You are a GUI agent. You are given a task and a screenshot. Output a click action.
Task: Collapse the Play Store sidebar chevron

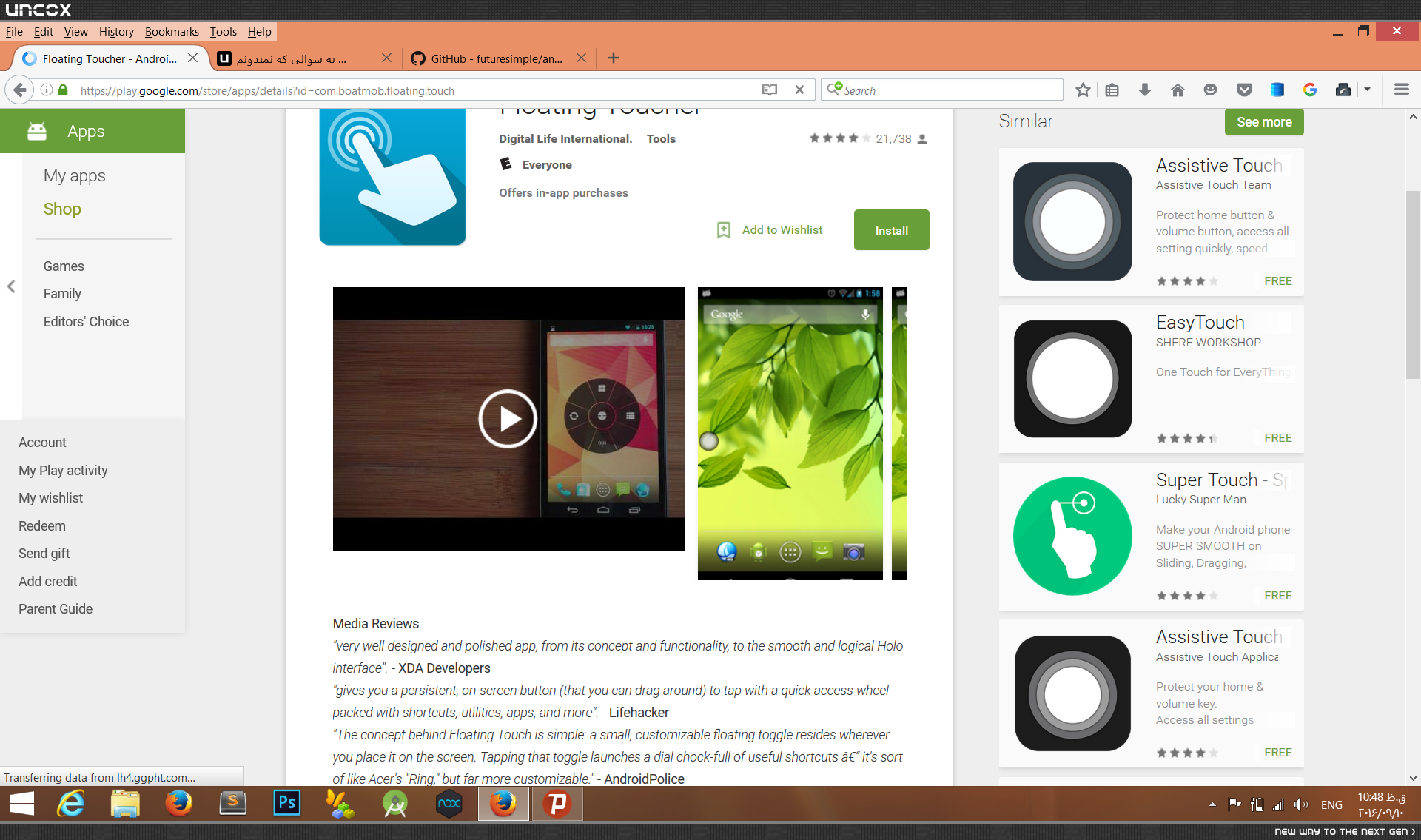tap(11, 286)
